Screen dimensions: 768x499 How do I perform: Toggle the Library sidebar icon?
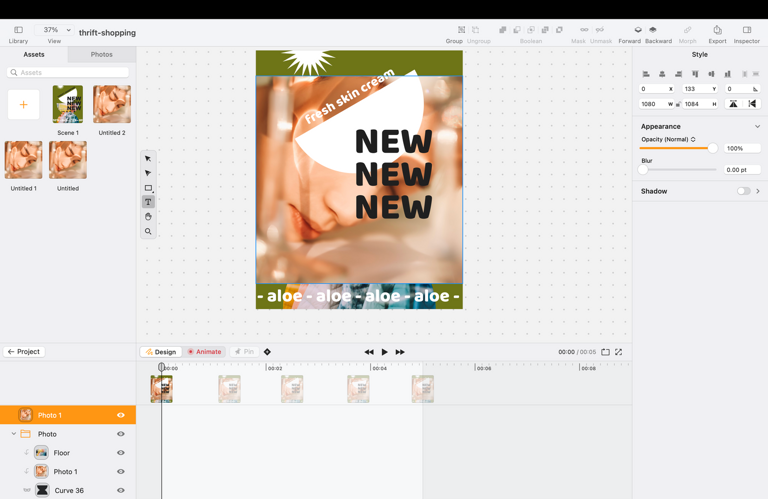(18, 30)
